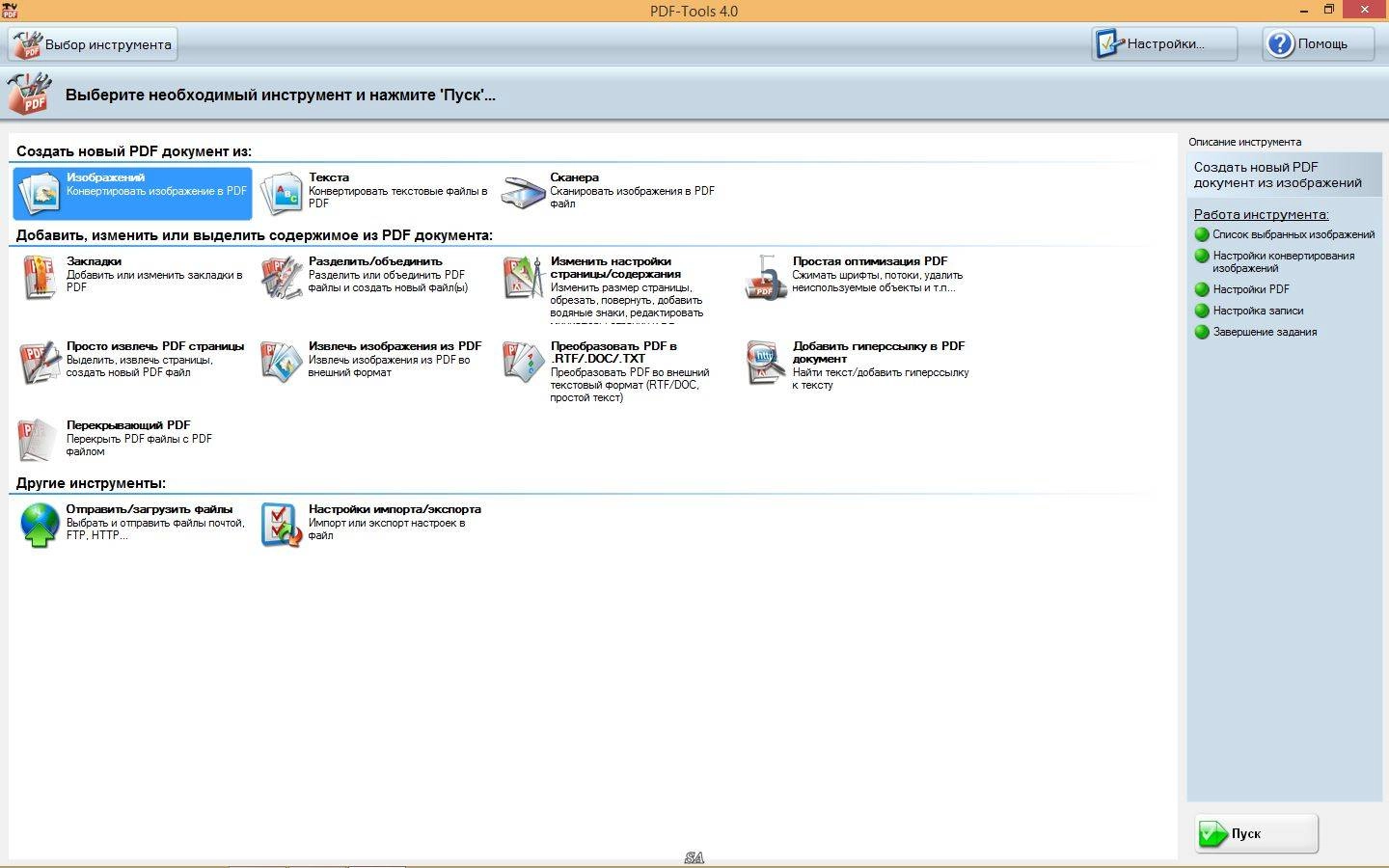
Task: Click the Завершение задания step text
Action: click(x=1265, y=332)
